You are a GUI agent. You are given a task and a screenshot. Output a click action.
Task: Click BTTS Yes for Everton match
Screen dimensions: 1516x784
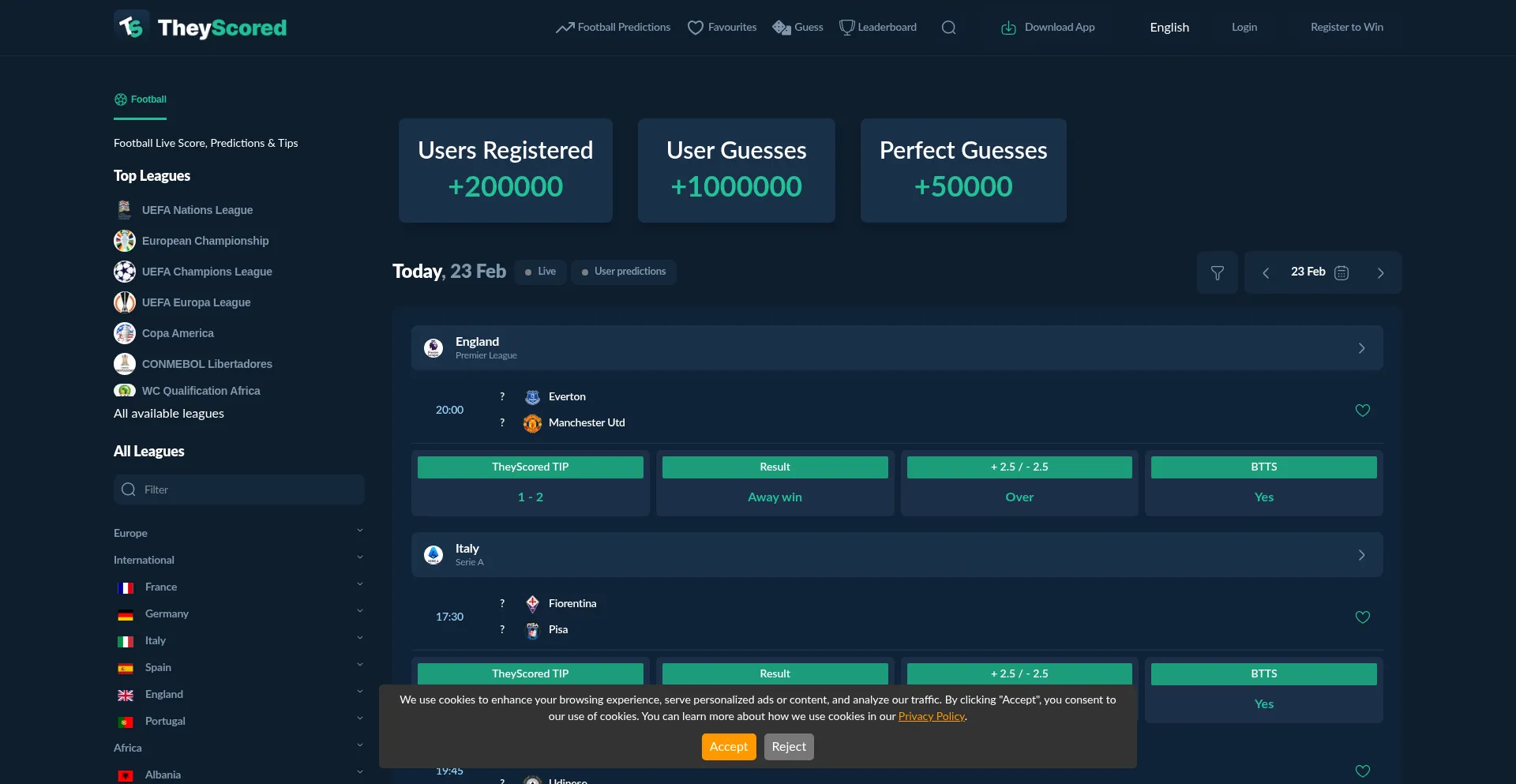click(1264, 497)
